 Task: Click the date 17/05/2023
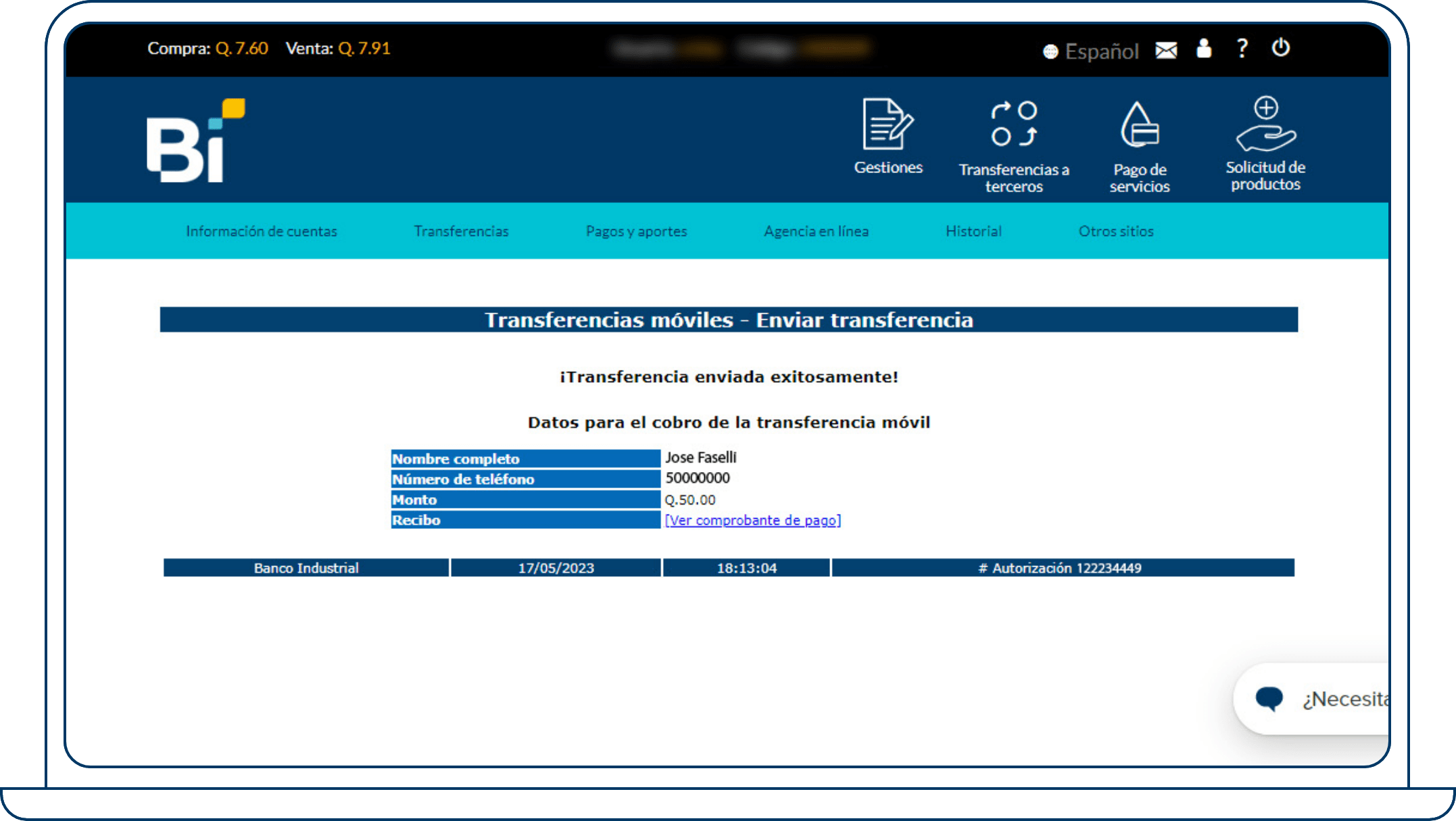(556, 568)
